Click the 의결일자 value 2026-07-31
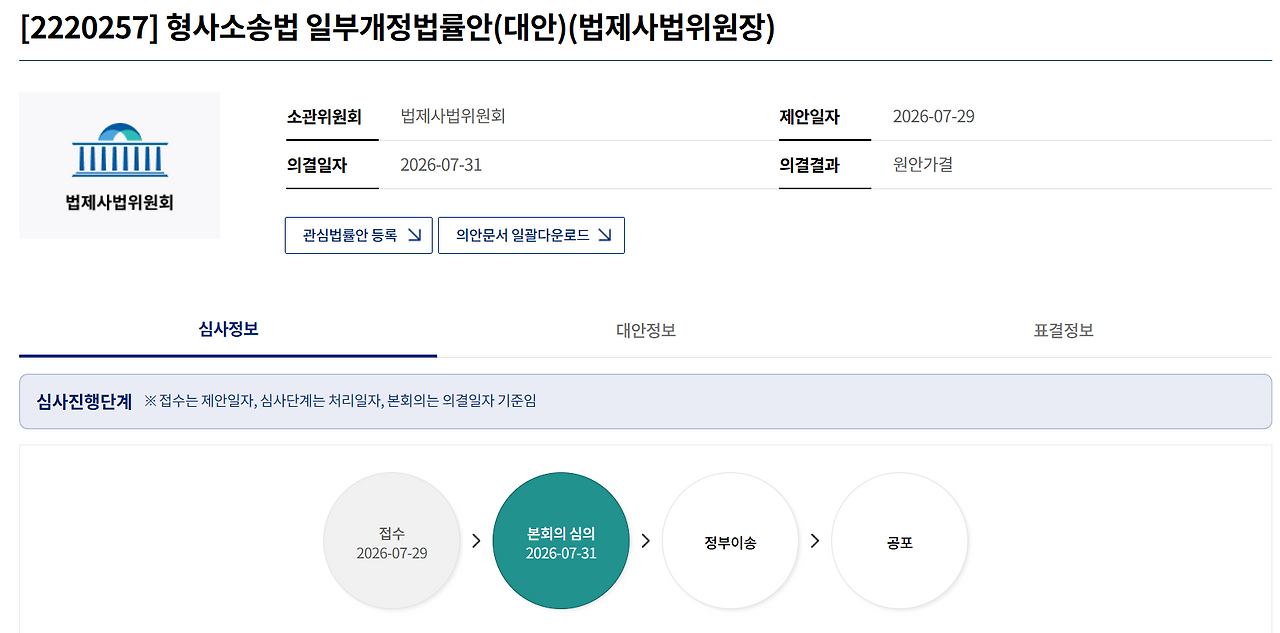The width and height of the screenshot is (1280, 633). 441,165
